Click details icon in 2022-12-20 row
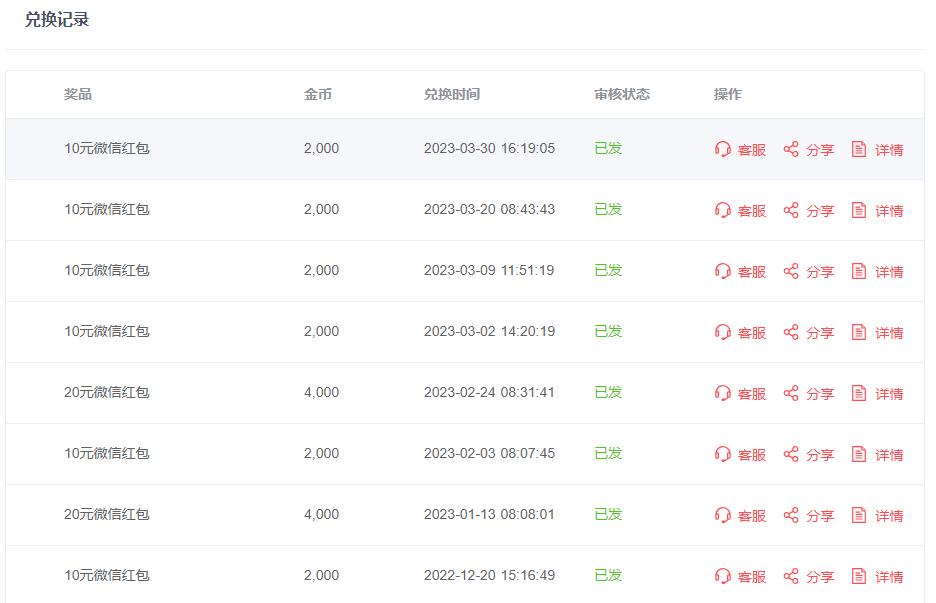This screenshot has width=936, height=603. (858, 576)
